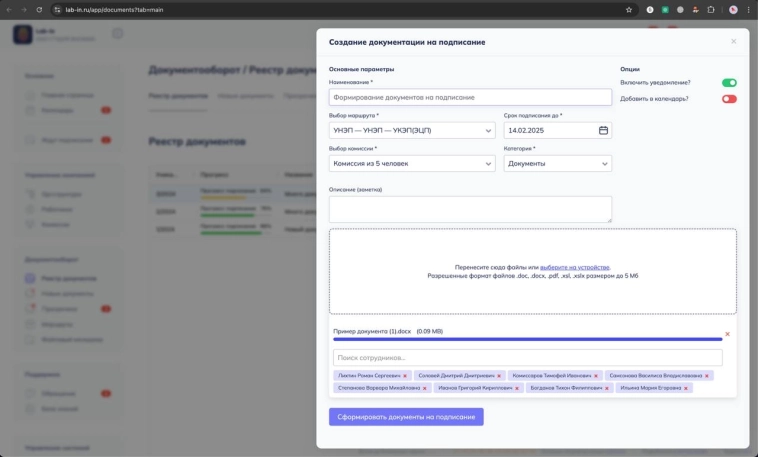
Task: Disable the Включить уведомление toggle
Action: click(729, 83)
